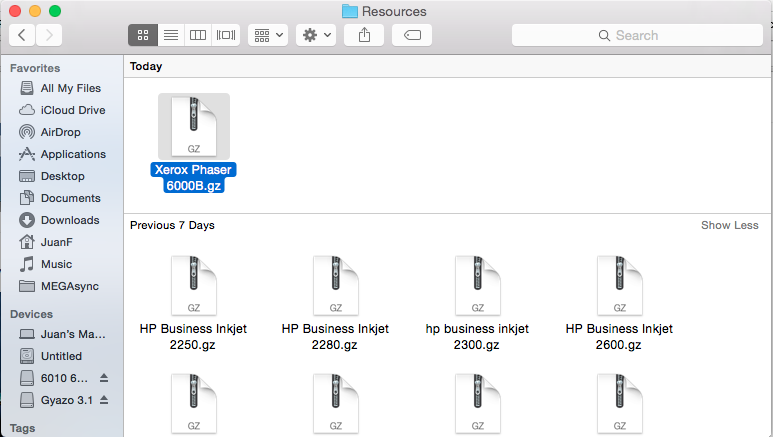Click the Edit Tags toolbar button
The width and height of the screenshot is (773, 437).
412,35
